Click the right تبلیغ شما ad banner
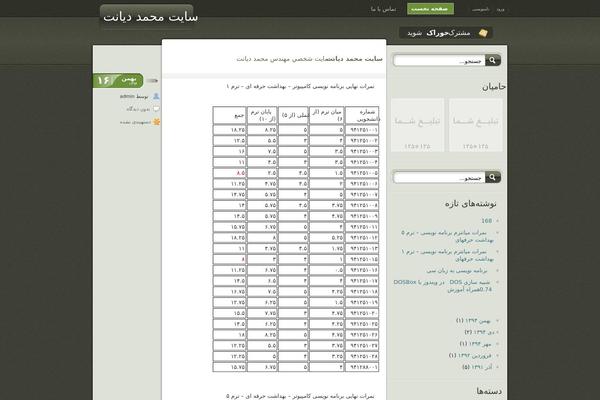The image size is (600, 400). pos(476,125)
